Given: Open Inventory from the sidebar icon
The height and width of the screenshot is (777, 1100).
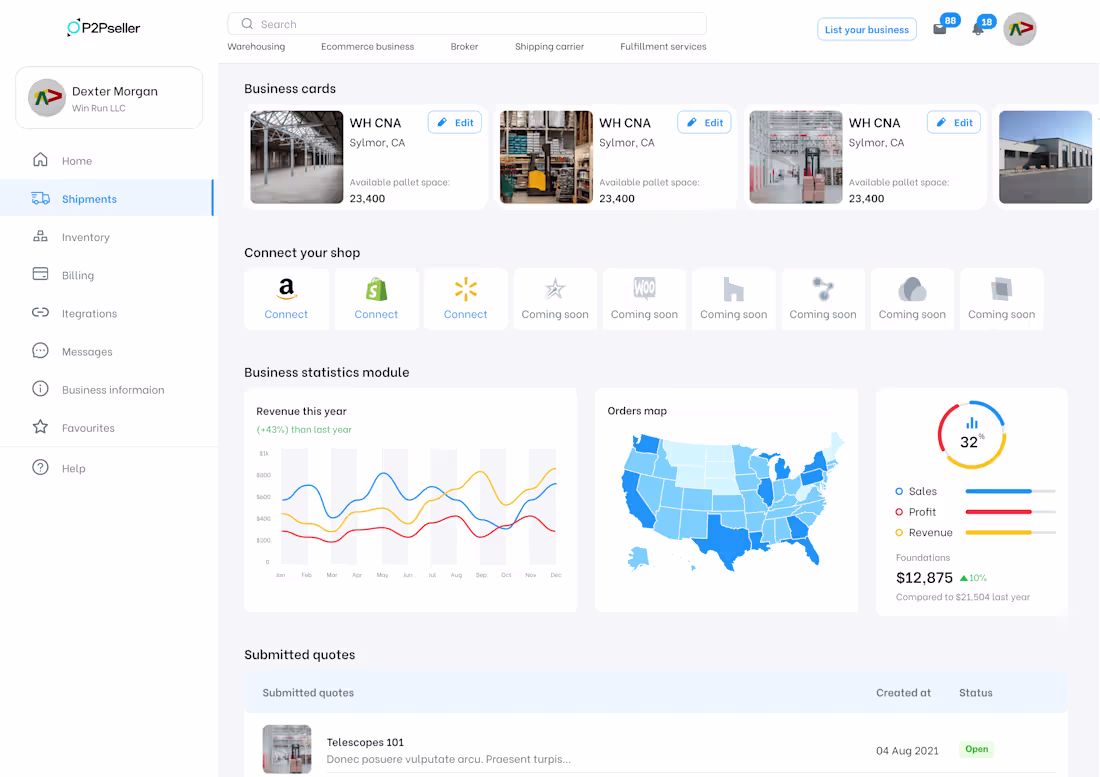Looking at the screenshot, I should click(x=40, y=237).
